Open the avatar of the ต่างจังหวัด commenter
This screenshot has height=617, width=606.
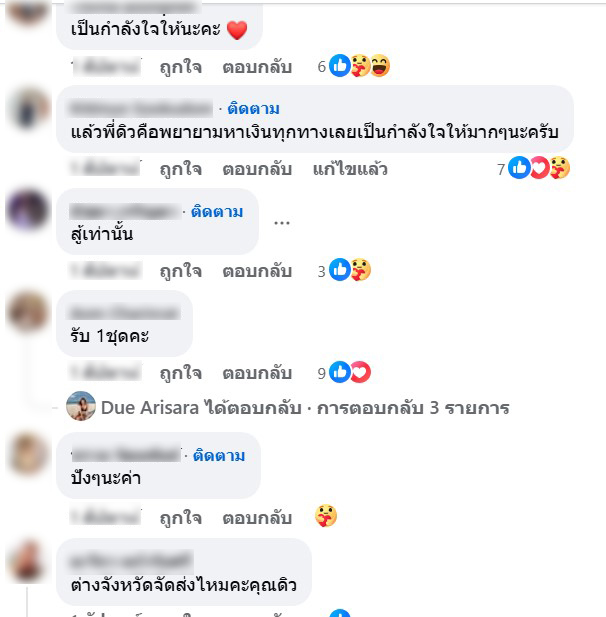(x=28, y=561)
